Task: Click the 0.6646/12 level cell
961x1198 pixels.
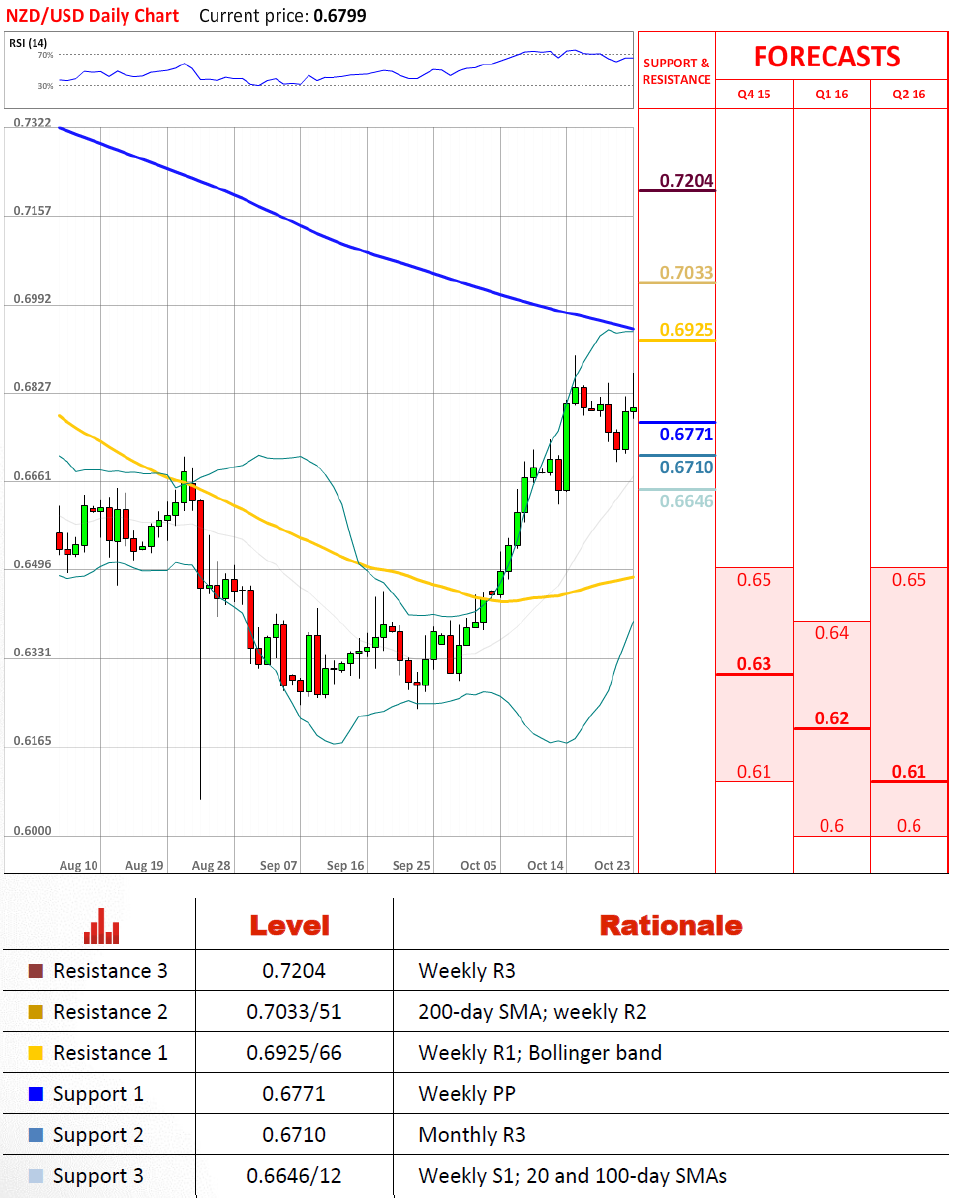Action: pyautogui.click(x=294, y=1176)
